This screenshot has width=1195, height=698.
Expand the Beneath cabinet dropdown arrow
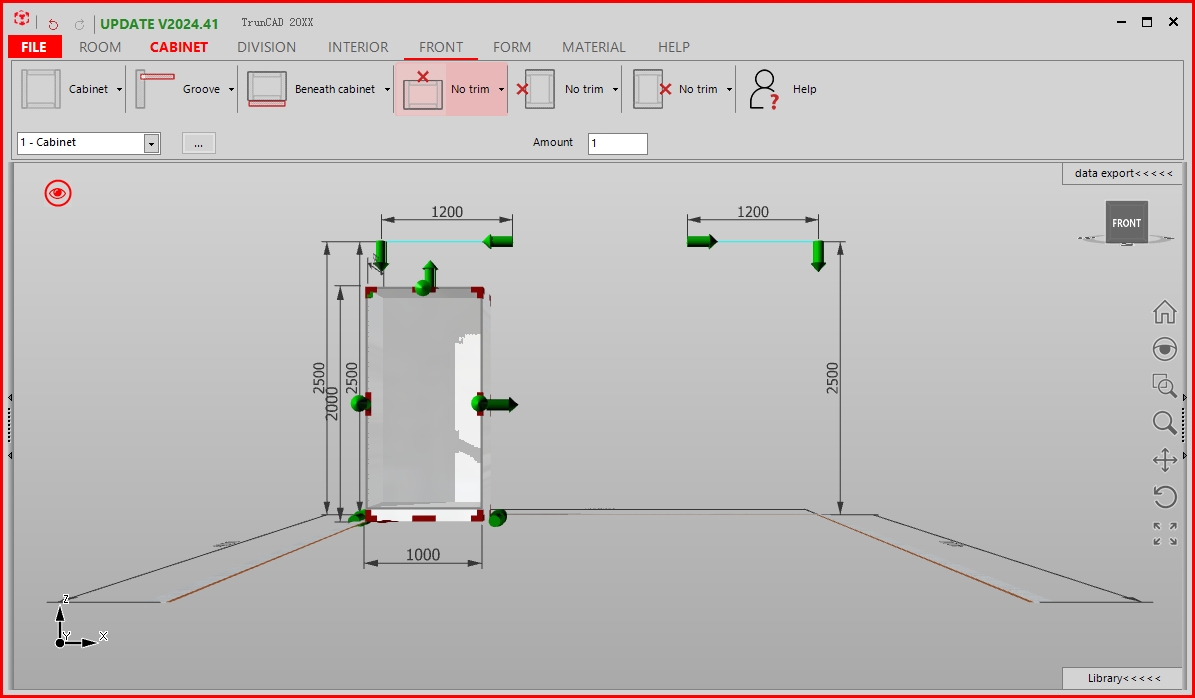[387, 90]
